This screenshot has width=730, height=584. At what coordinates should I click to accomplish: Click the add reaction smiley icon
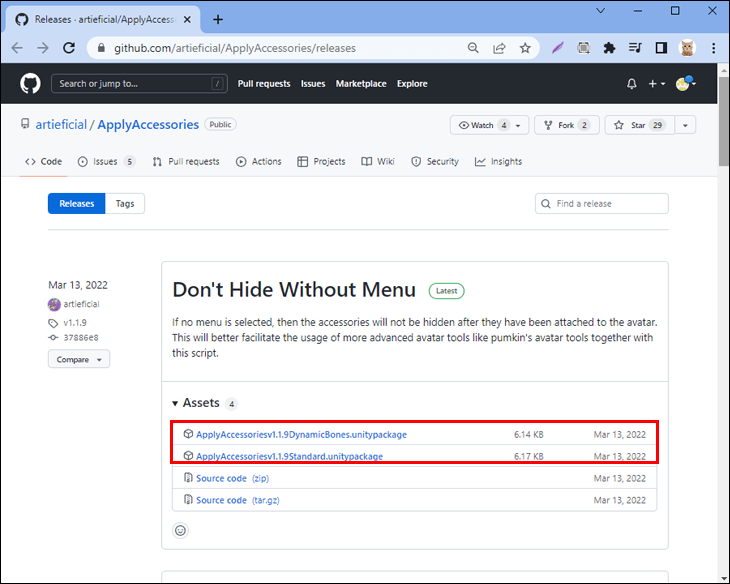click(x=180, y=530)
